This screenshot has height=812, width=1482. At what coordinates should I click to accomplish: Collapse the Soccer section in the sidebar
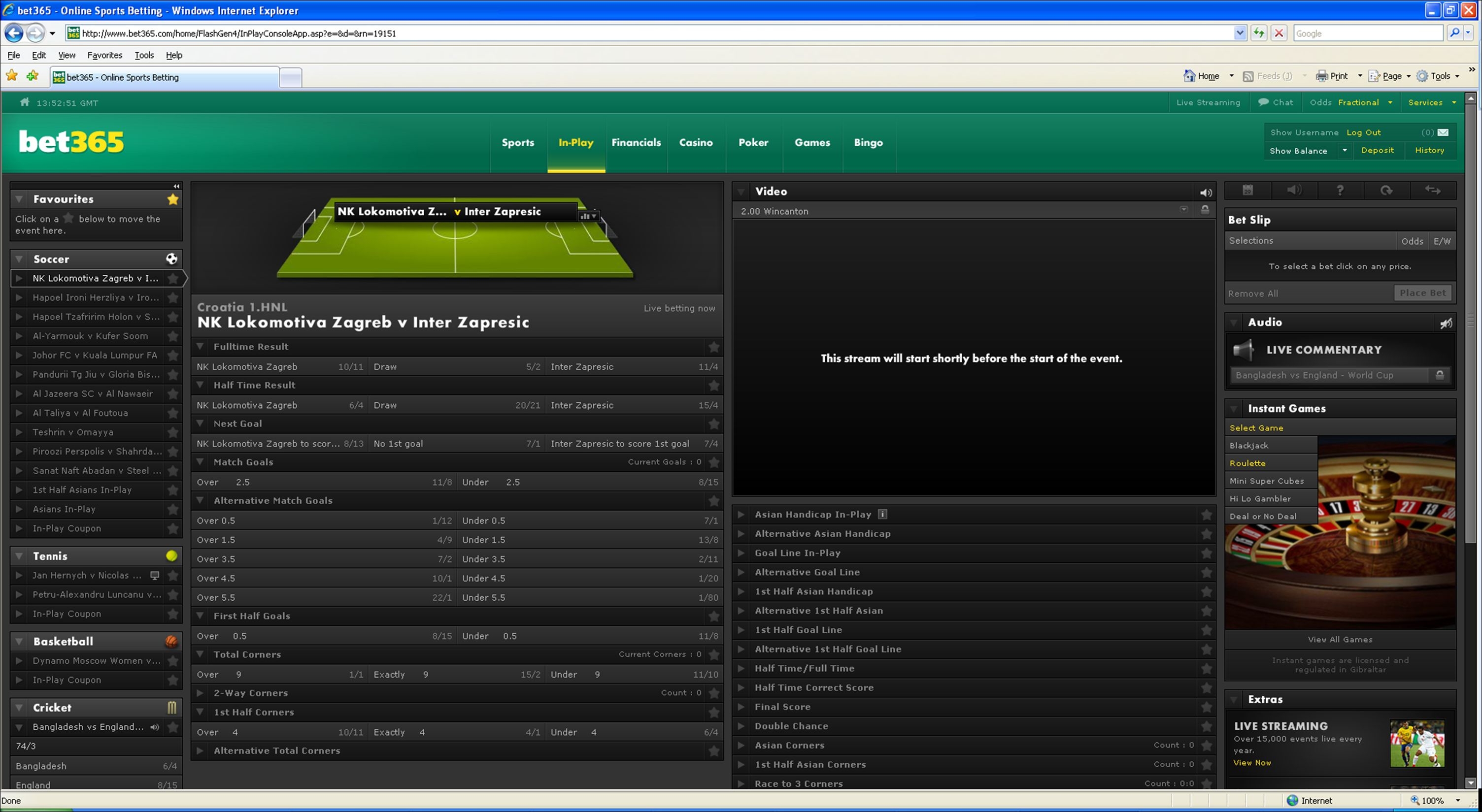(x=19, y=260)
